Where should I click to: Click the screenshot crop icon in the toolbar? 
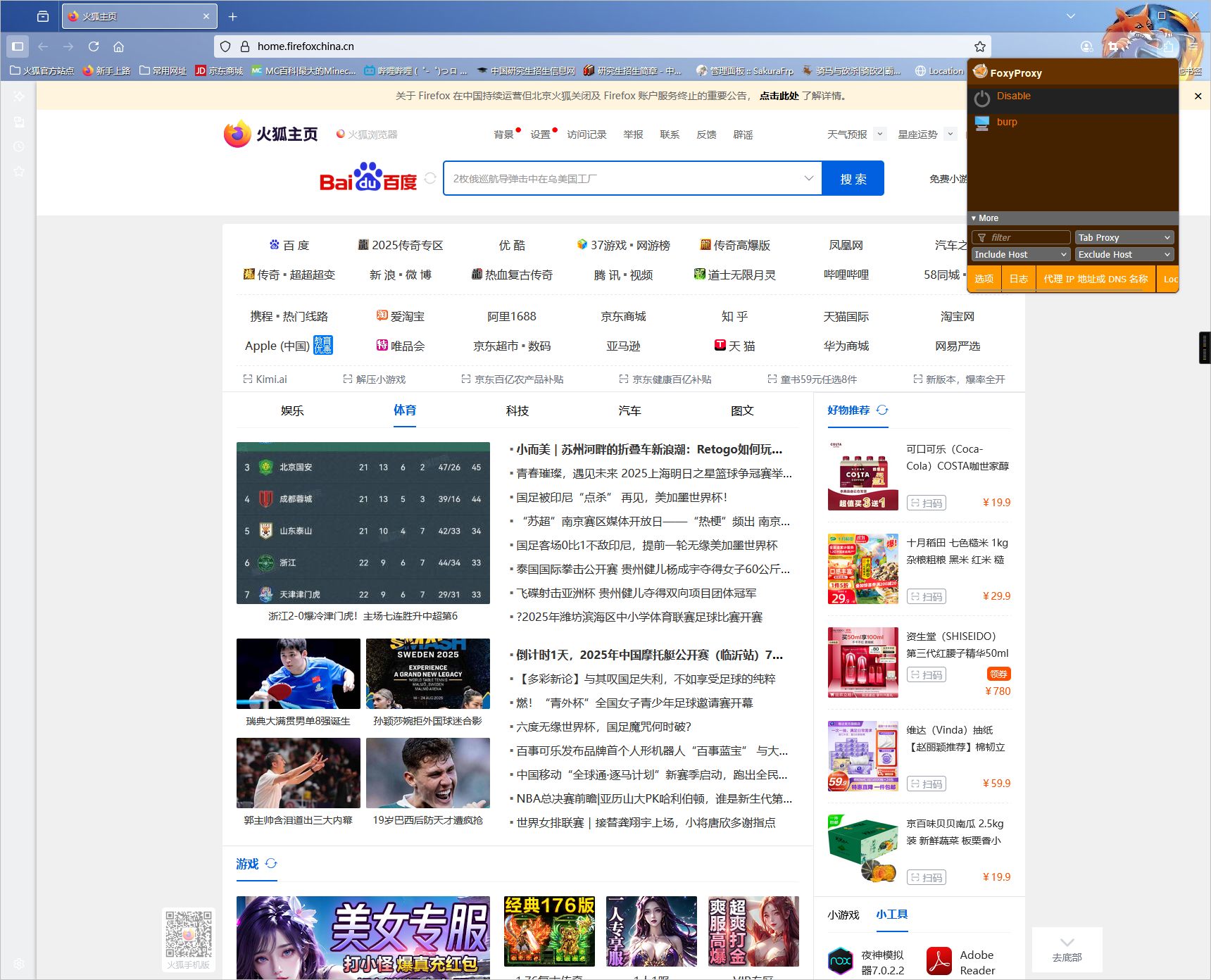click(1113, 46)
